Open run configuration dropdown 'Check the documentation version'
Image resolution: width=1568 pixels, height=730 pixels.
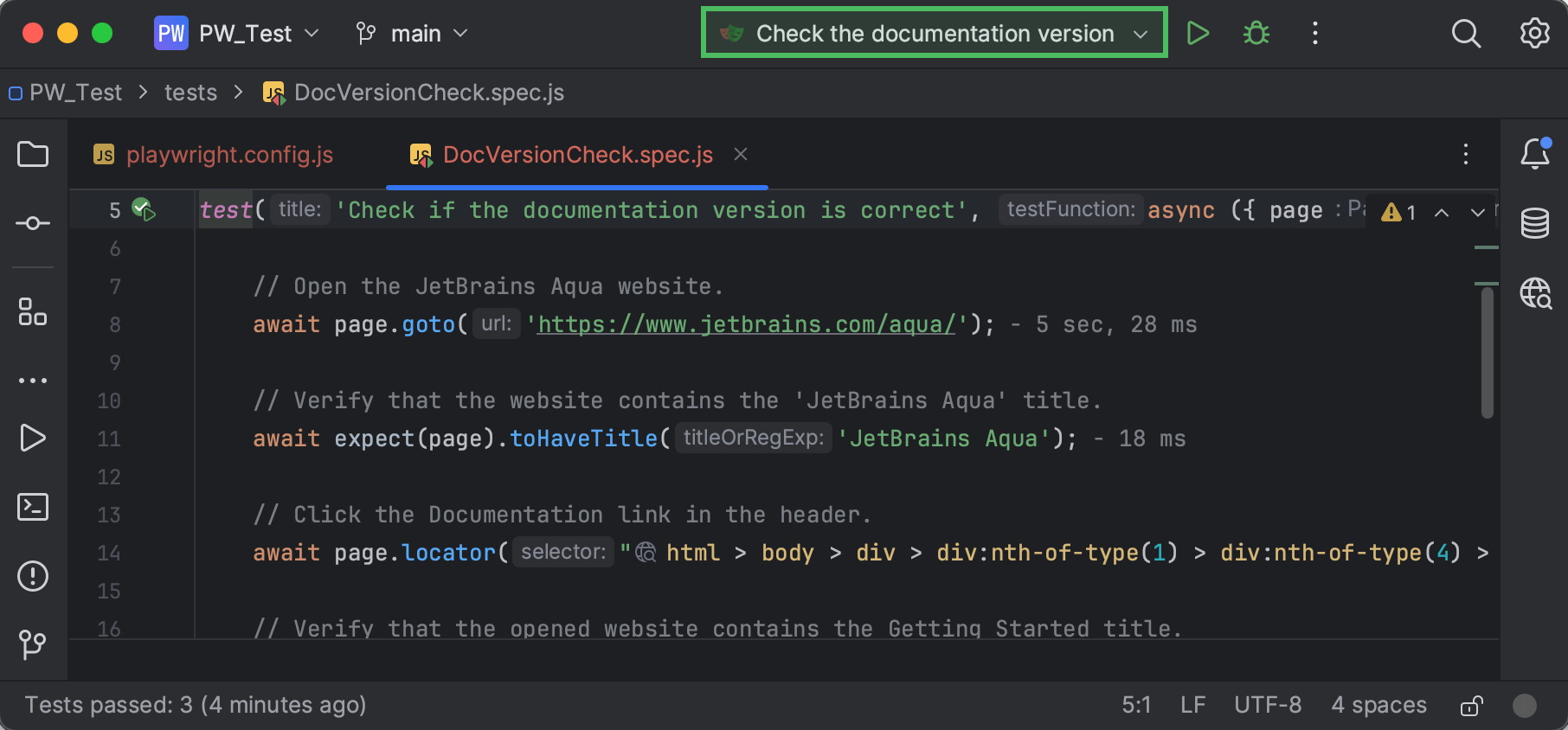point(935,34)
